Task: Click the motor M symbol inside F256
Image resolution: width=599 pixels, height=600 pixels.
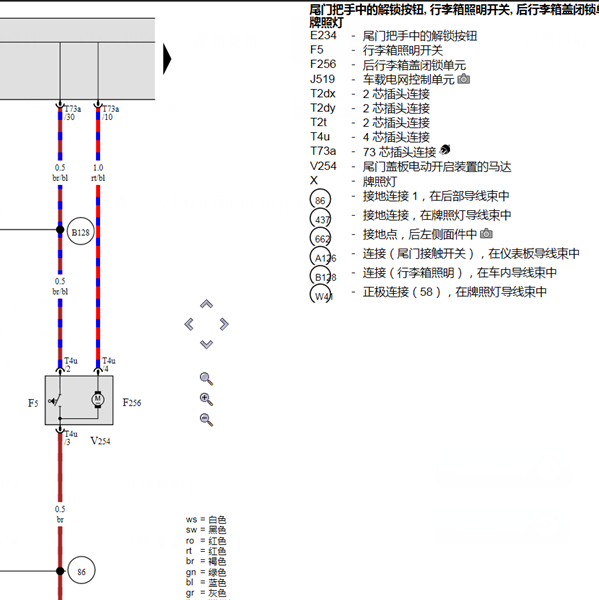Action: click(98, 399)
